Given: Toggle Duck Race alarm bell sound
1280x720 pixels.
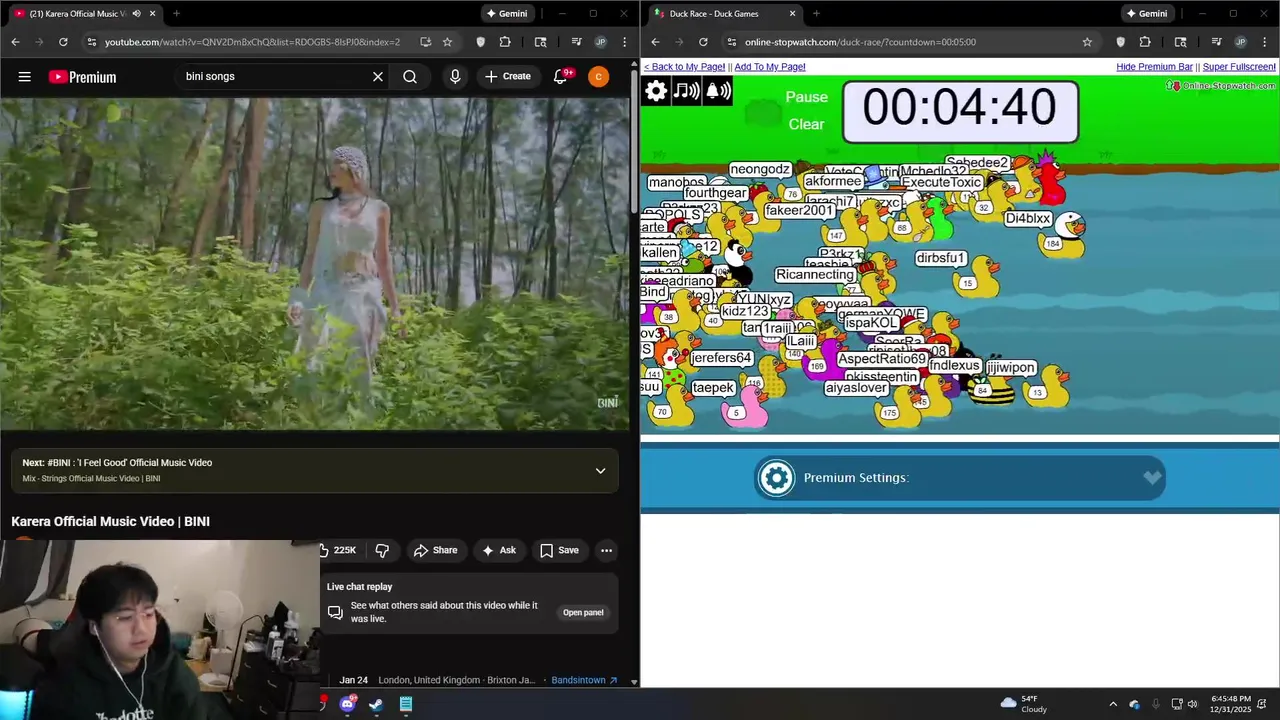Looking at the screenshot, I should pos(719,91).
